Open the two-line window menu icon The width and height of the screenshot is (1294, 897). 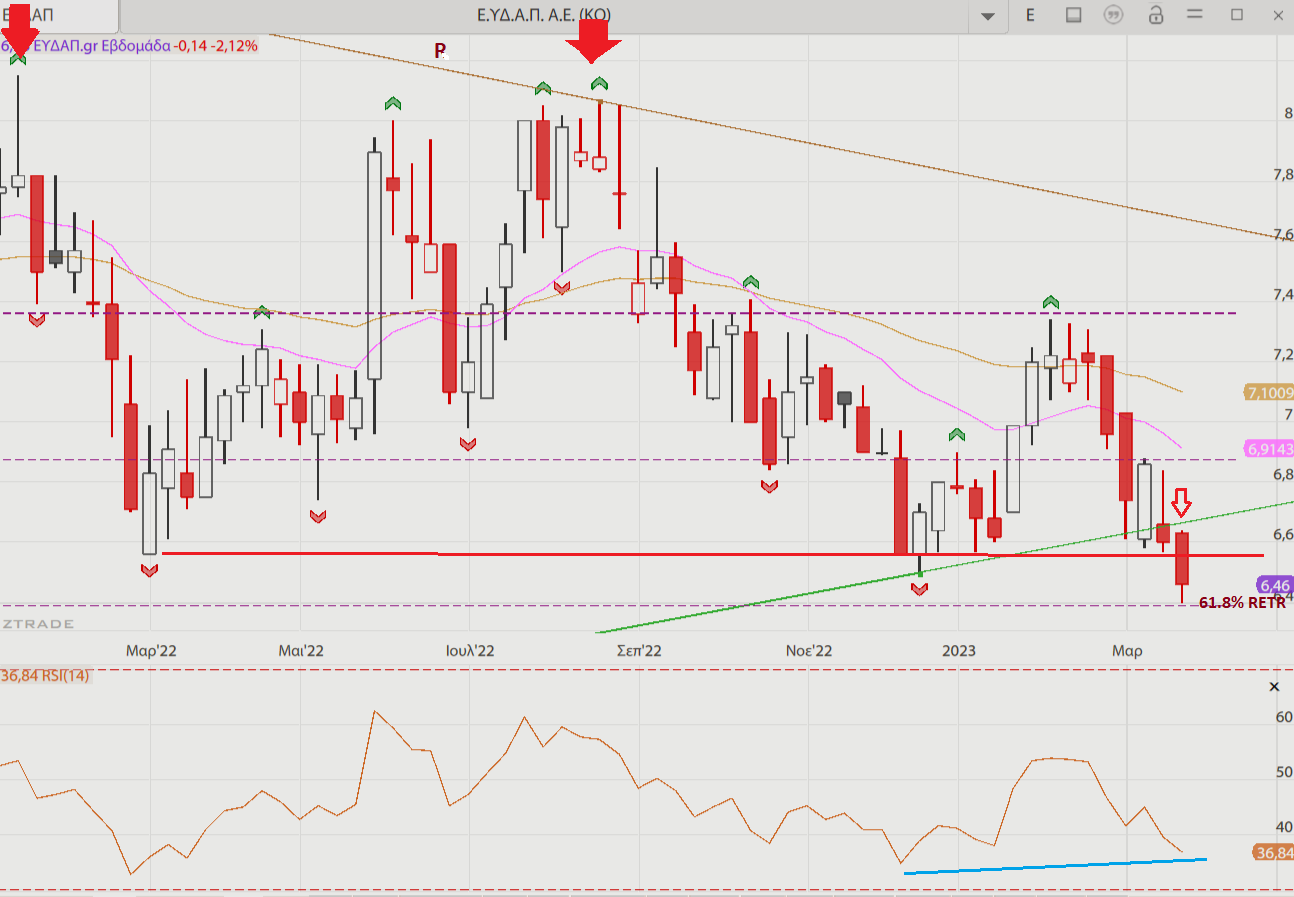(x=1193, y=14)
